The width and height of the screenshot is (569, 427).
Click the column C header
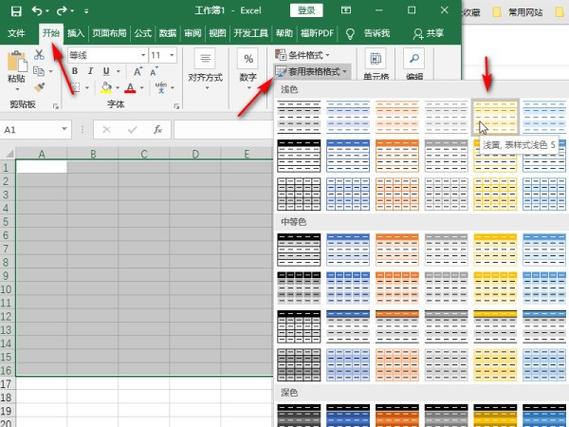pyautogui.click(x=144, y=154)
